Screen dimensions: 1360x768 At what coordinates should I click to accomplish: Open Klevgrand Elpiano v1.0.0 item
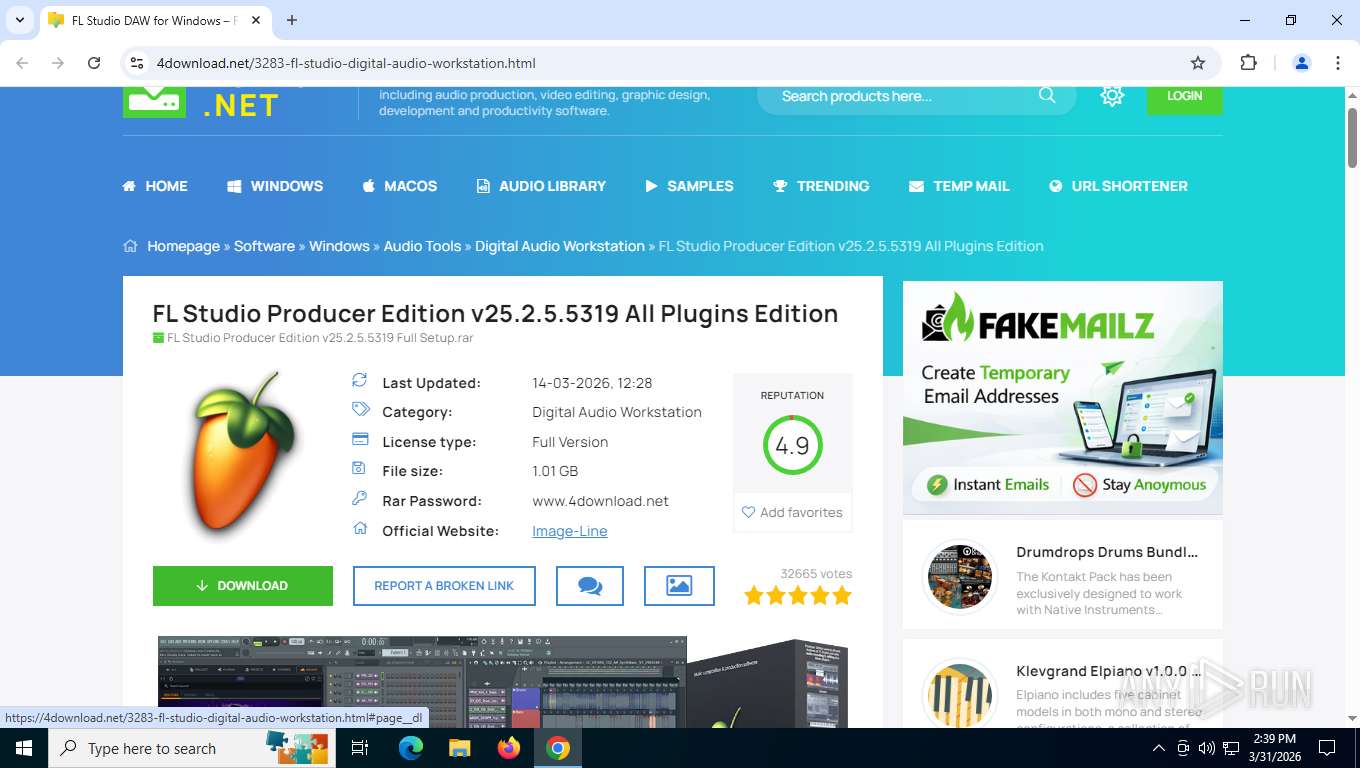pyautogui.click(x=1107, y=672)
